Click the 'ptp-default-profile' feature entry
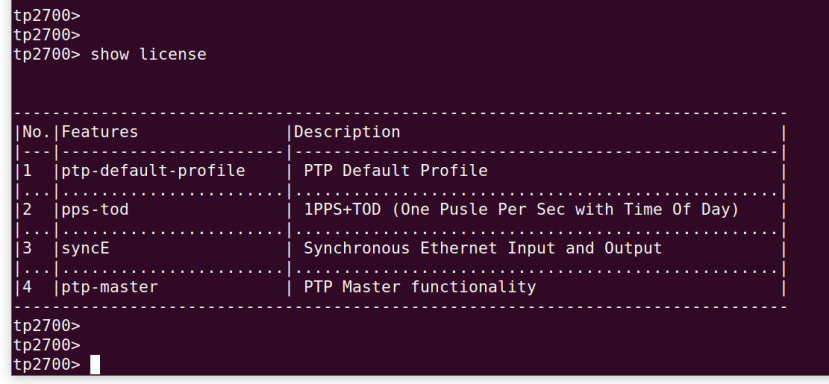 point(153,171)
